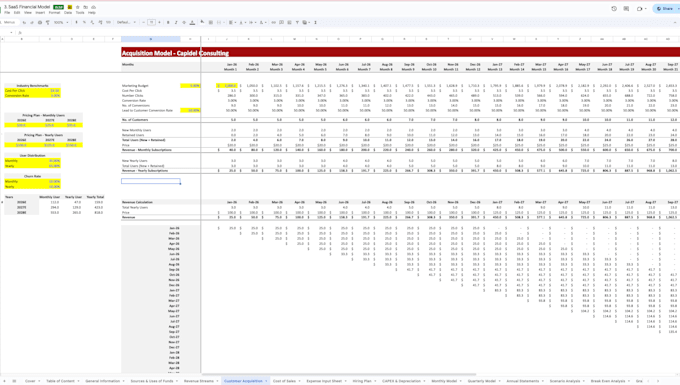The height and width of the screenshot is (385, 680).
Task: Open the Tools menu
Action: [80, 13]
